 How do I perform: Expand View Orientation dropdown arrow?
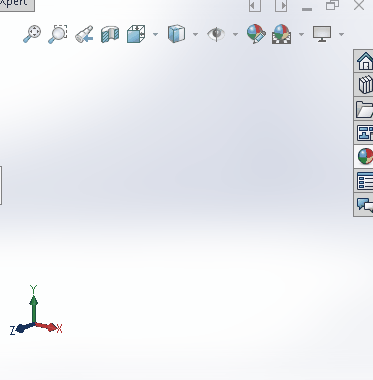coord(155,34)
